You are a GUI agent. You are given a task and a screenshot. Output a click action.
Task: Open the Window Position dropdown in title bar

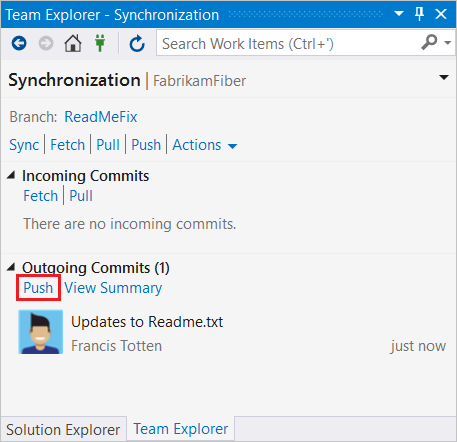coord(399,14)
